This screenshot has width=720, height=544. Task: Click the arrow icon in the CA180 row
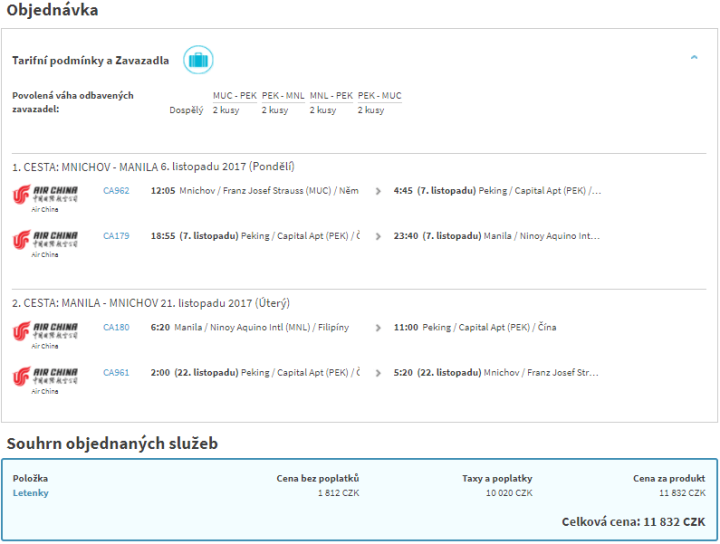coord(378,327)
